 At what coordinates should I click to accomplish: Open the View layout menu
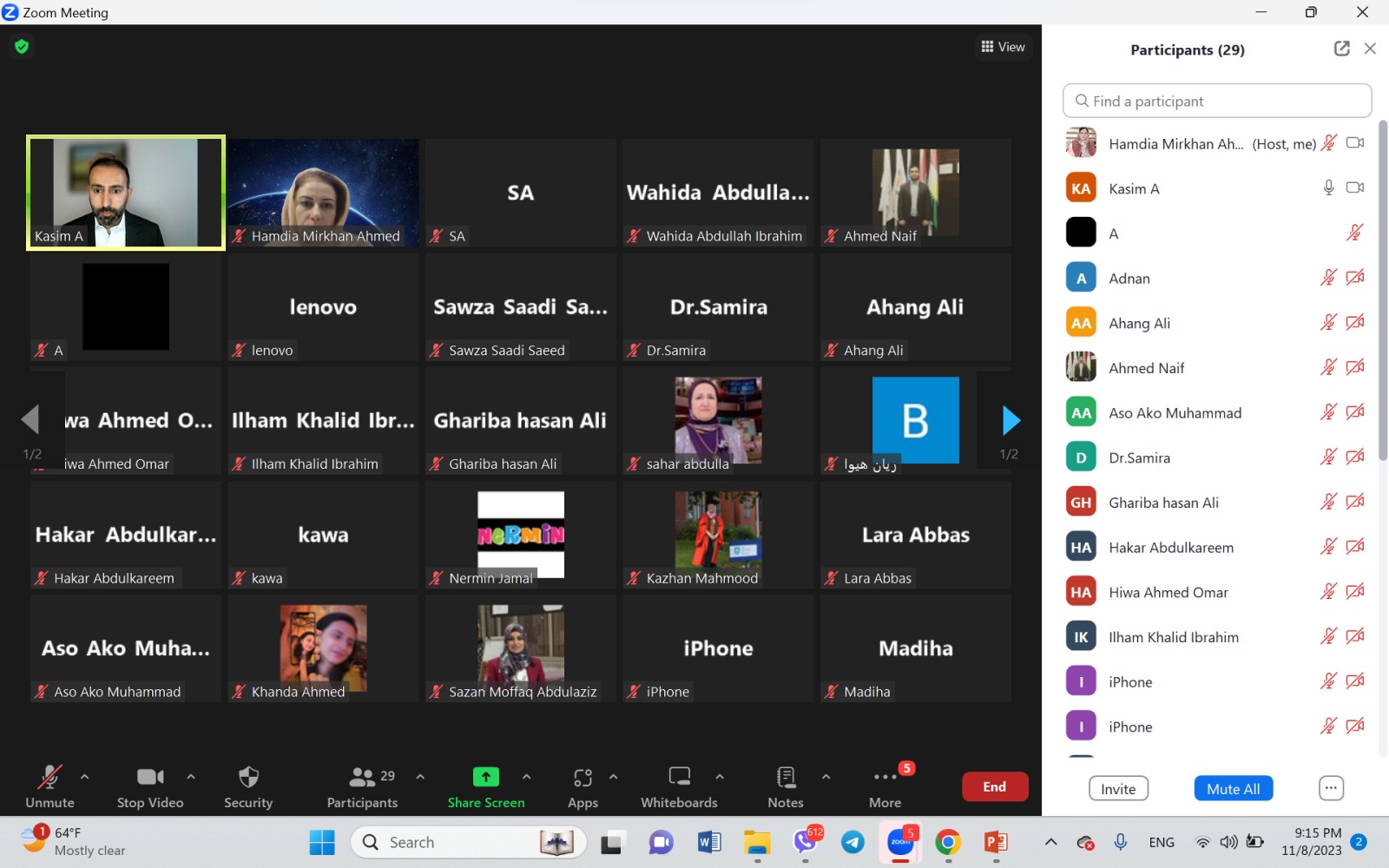1003,47
